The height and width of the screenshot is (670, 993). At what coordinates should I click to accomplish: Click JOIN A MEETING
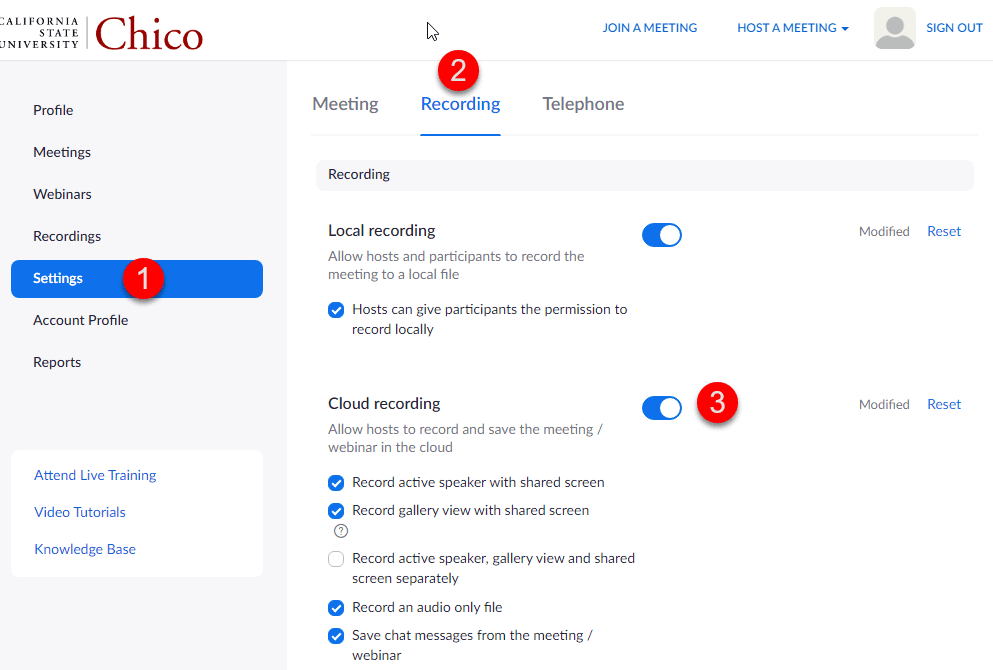click(650, 28)
